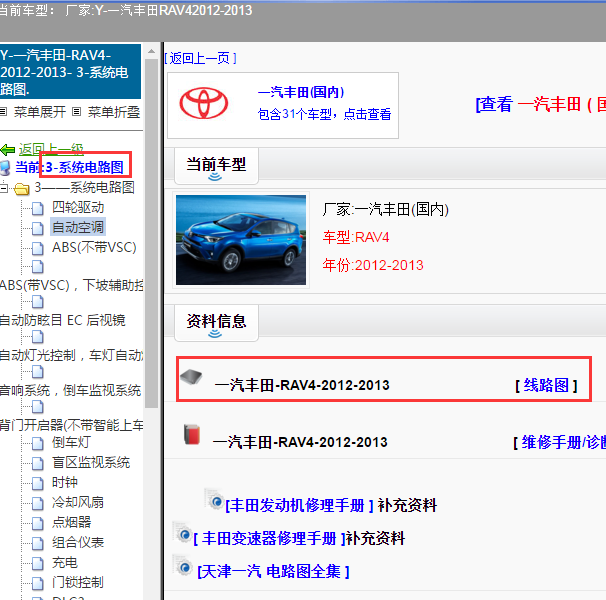
Task: Click page icon next to 充电
Action: [37, 563]
